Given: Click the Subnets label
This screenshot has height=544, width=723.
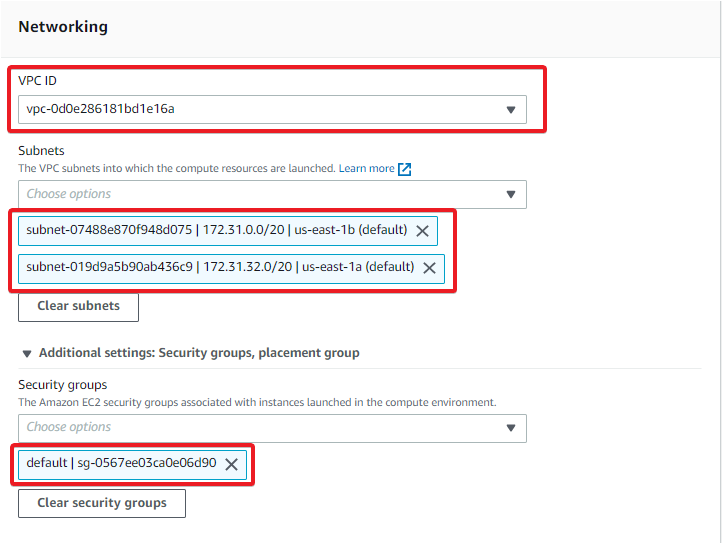Looking at the screenshot, I should click(x=41, y=151).
